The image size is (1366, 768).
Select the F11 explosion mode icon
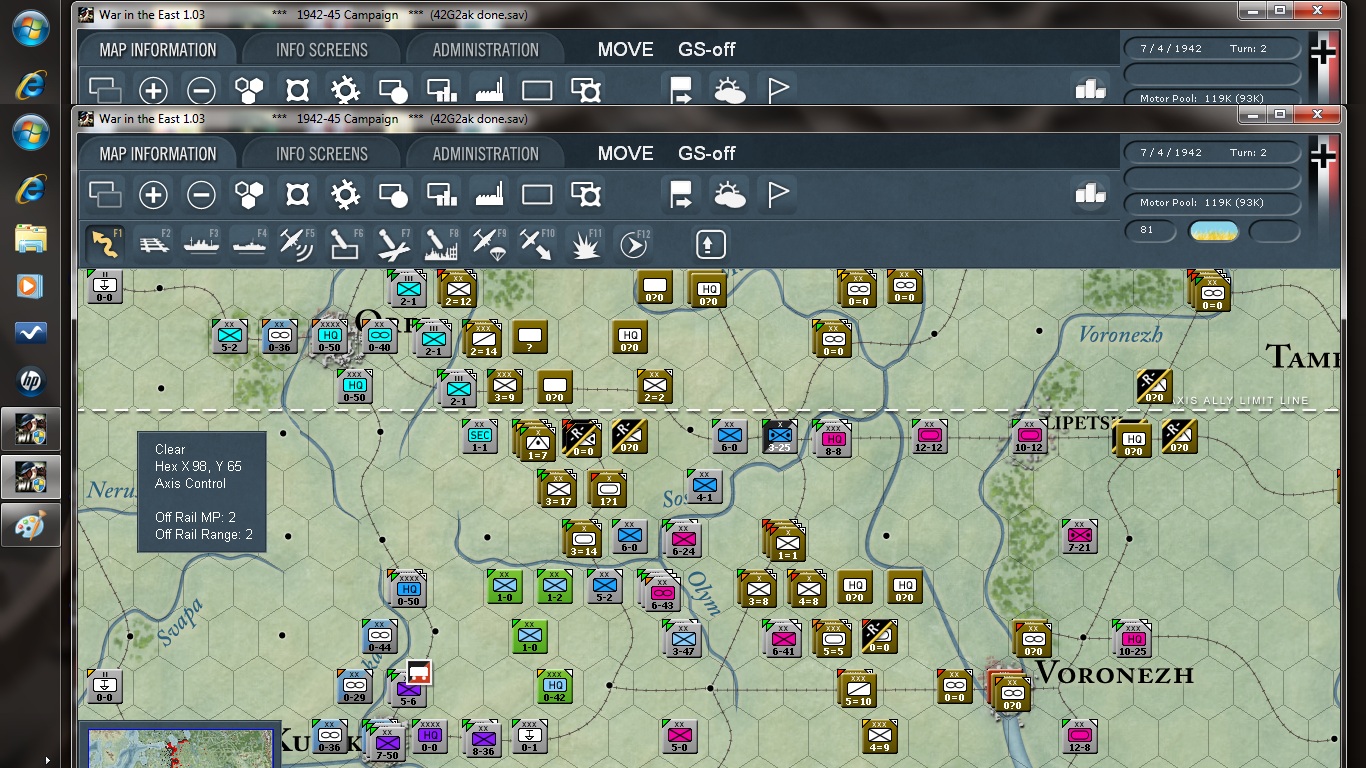point(585,243)
